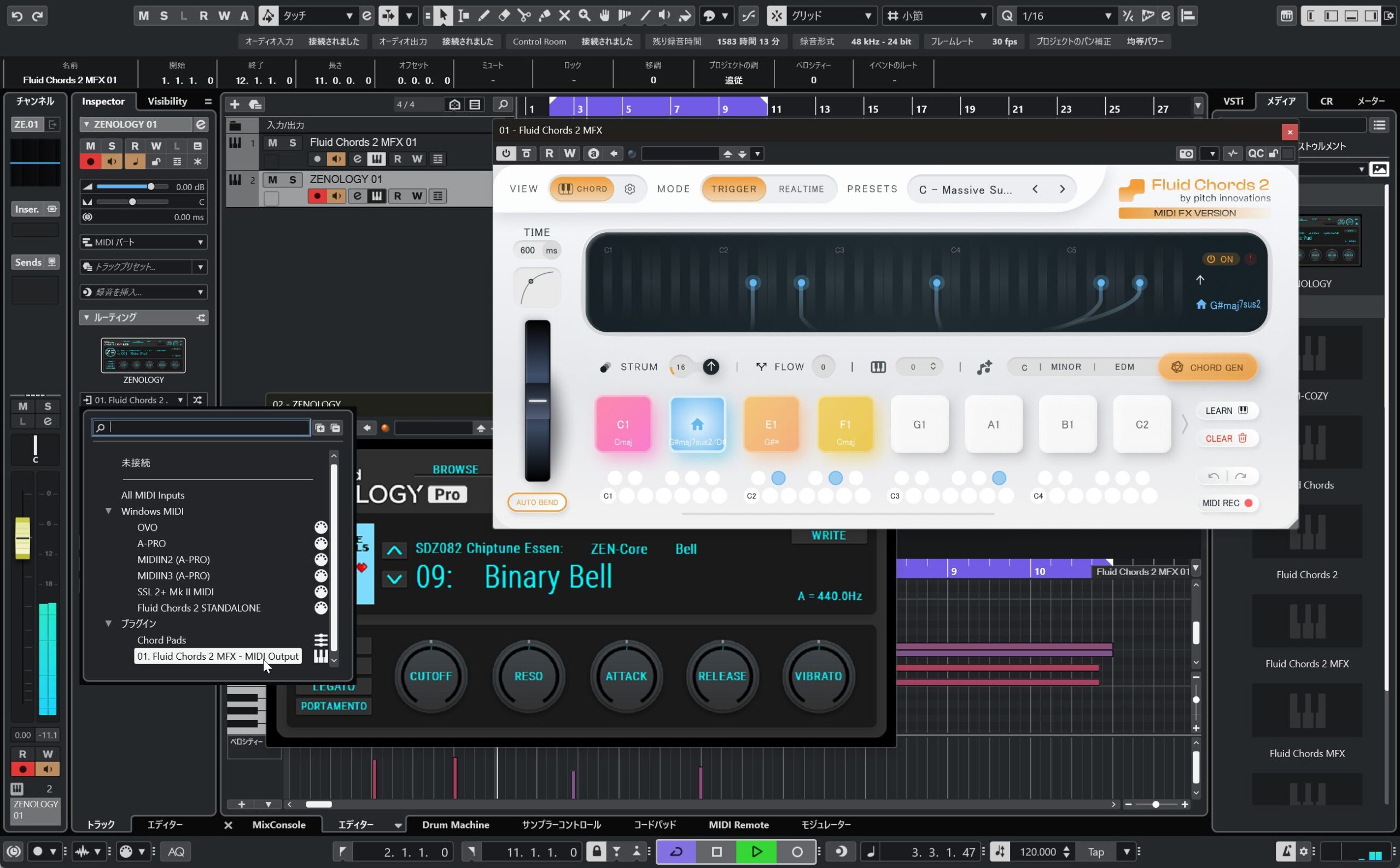Open Fluid Chords chord view settings gear
The height and width of the screenshot is (868, 1400).
click(629, 189)
